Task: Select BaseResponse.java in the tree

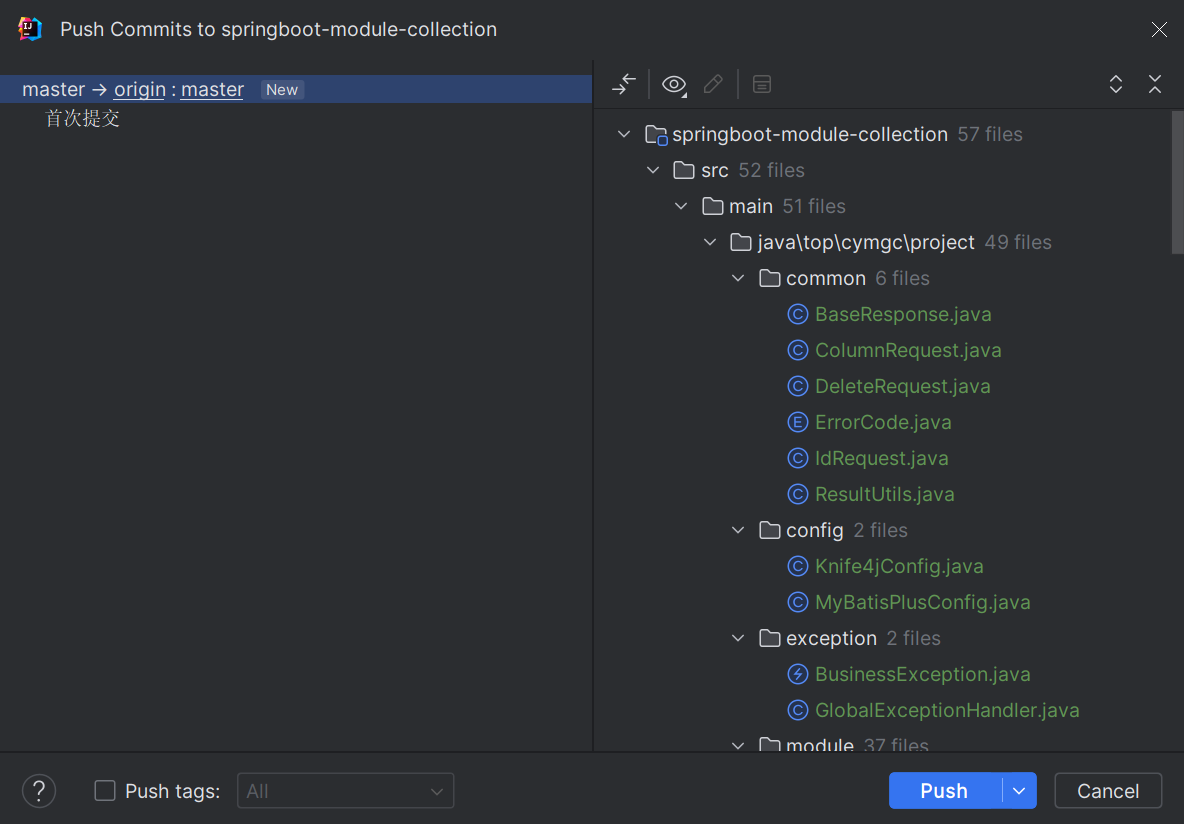Action: point(903,314)
